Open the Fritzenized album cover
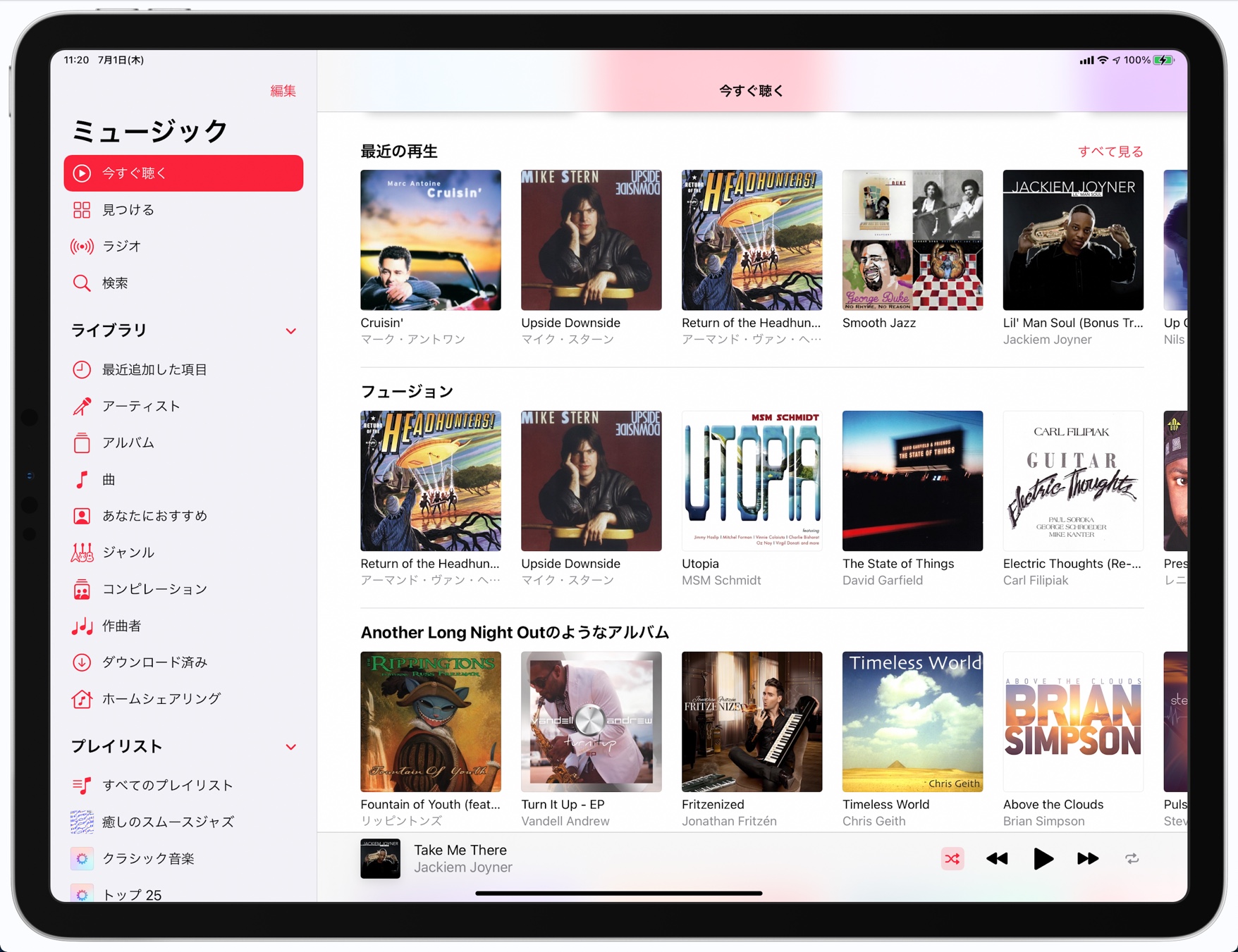This screenshot has width=1238, height=952. (x=752, y=722)
